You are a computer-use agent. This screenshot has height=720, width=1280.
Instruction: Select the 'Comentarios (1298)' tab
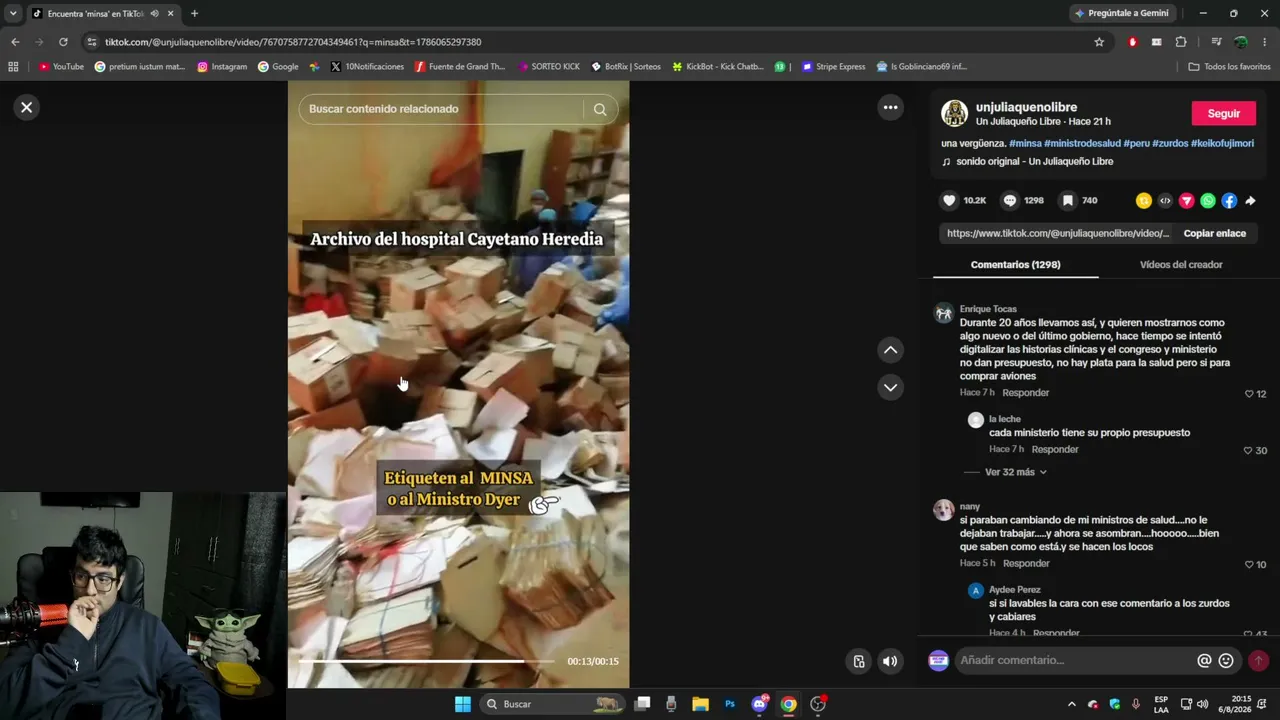[1015, 265]
